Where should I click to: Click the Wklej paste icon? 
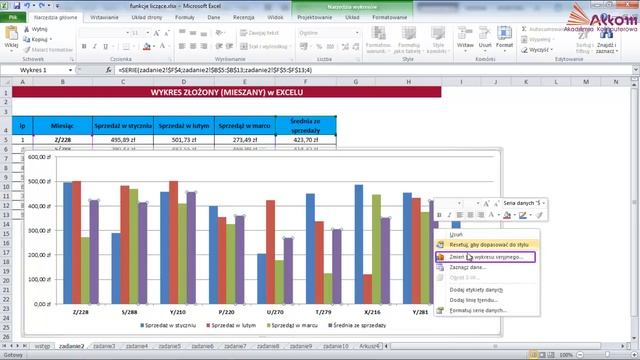(11, 33)
